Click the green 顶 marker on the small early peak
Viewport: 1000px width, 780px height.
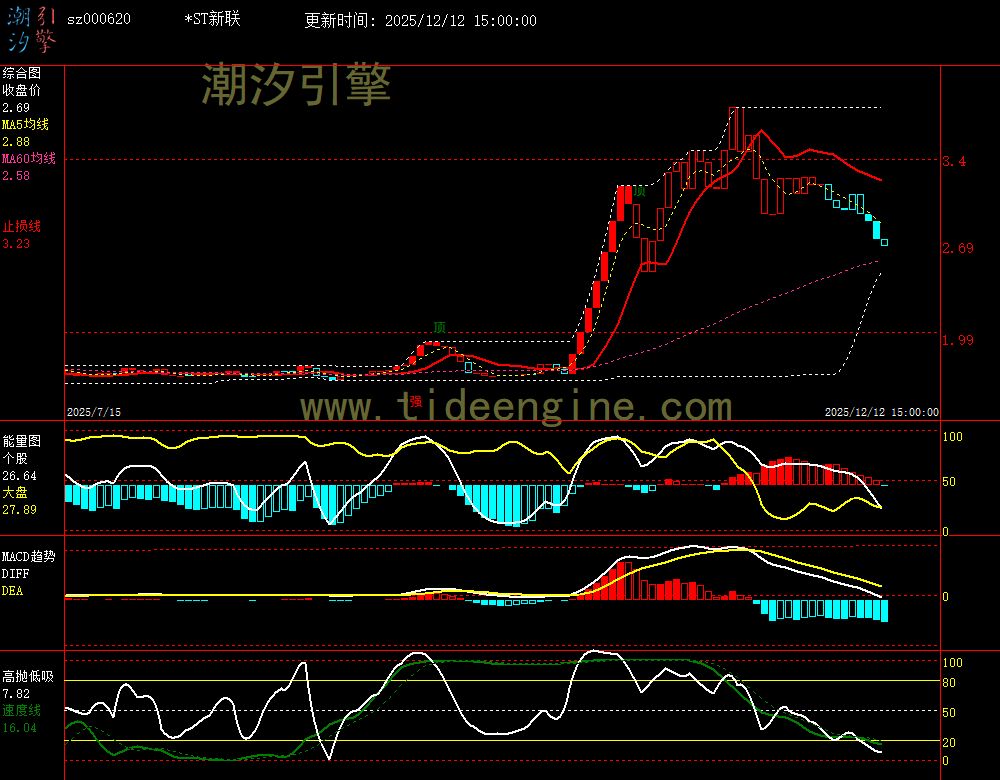[x=439, y=328]
